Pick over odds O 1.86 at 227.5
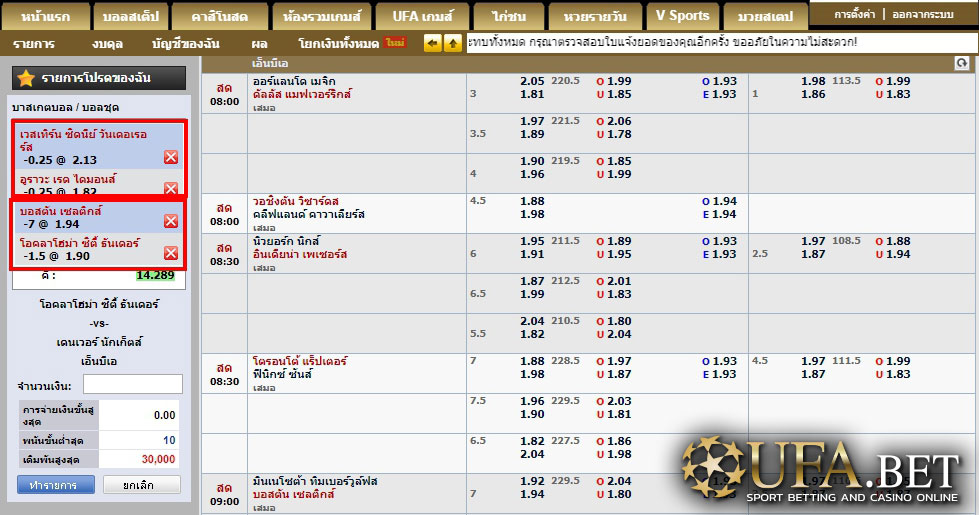The width and height of the screenshot is (979, 515). [614, 441]
